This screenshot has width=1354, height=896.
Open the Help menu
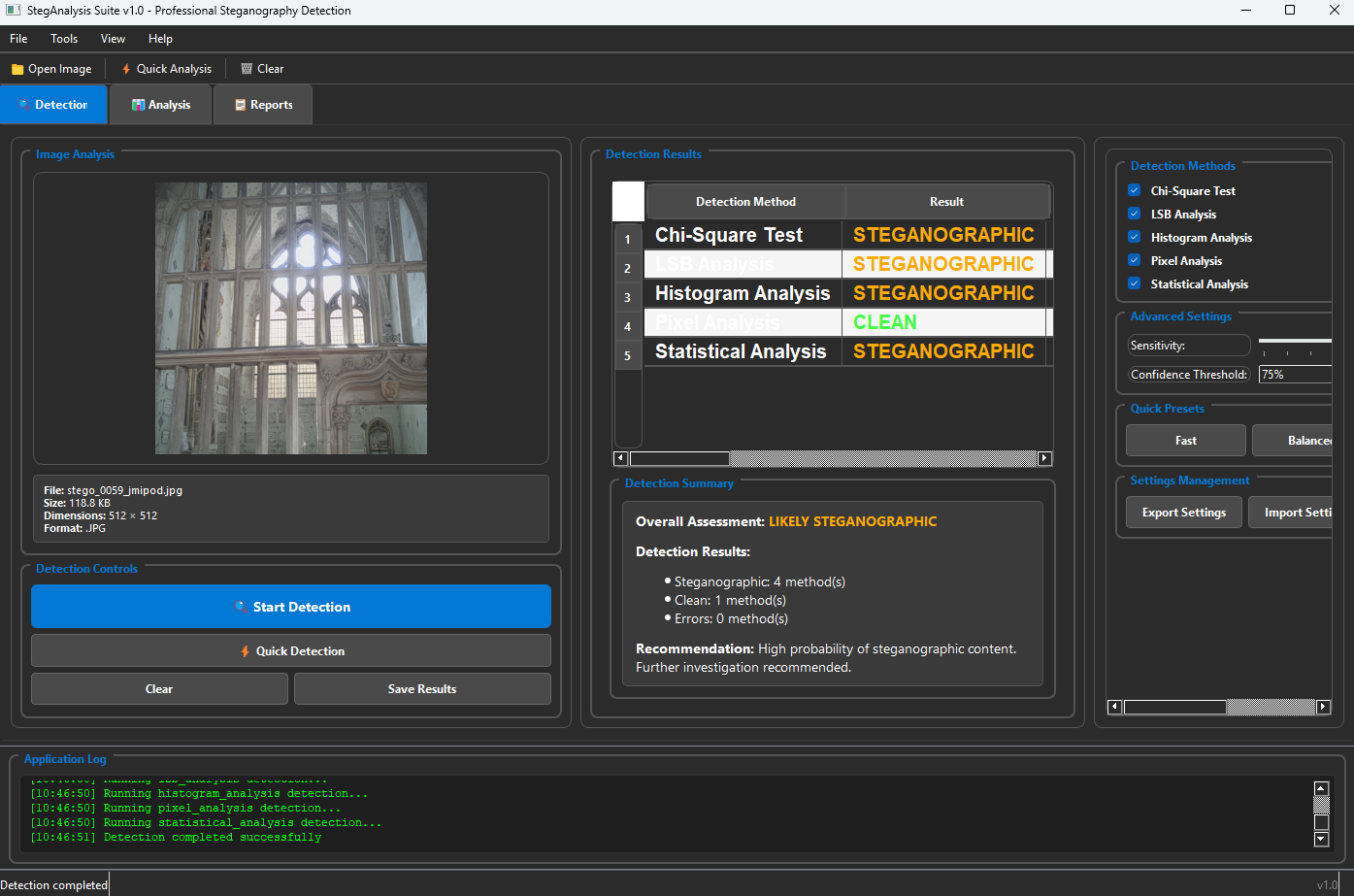click(160, 39)
